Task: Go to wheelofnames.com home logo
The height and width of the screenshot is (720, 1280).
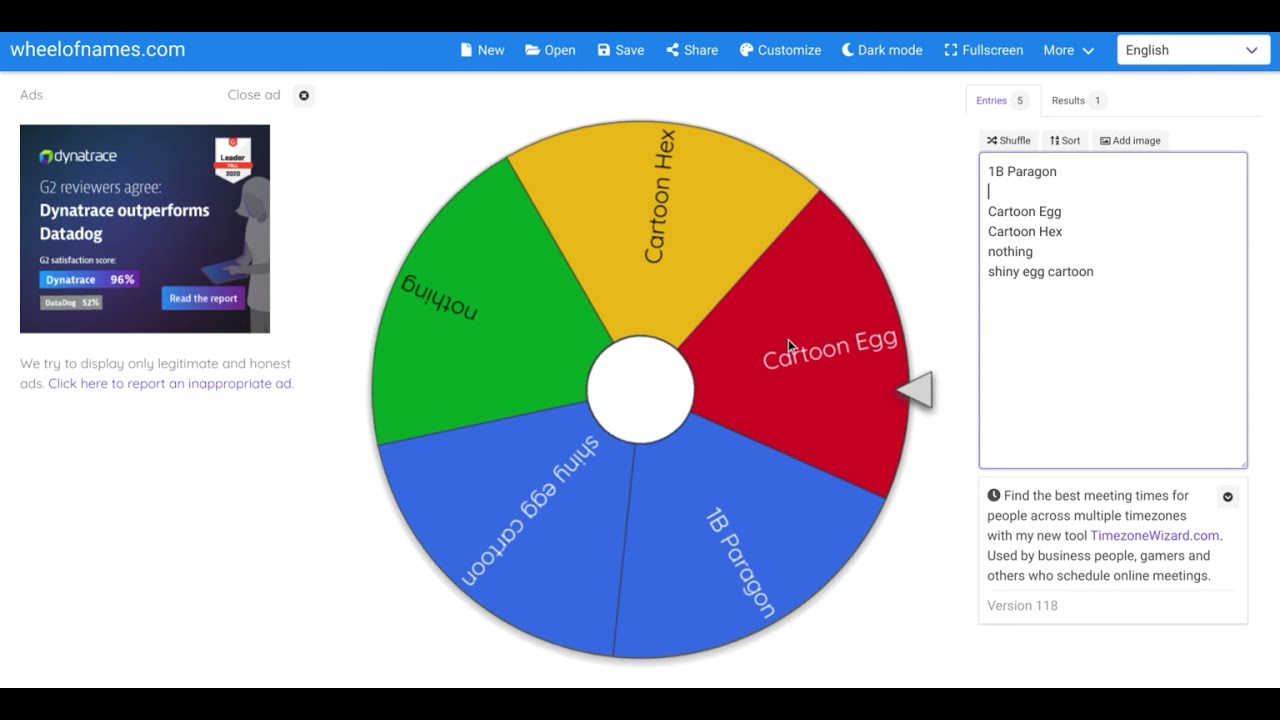Action: (x=98, y=49)
